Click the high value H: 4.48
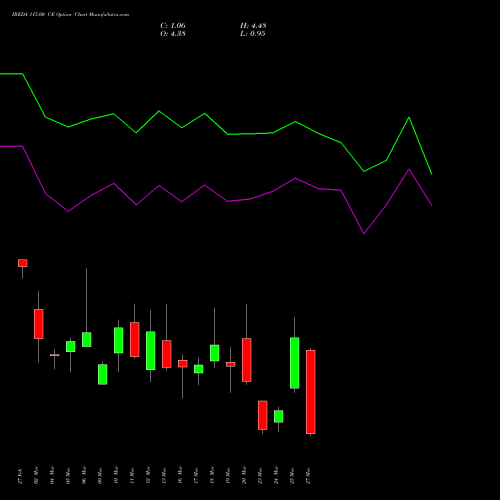The width and height of the screenshot is (500, 500). tap(253, 26)
